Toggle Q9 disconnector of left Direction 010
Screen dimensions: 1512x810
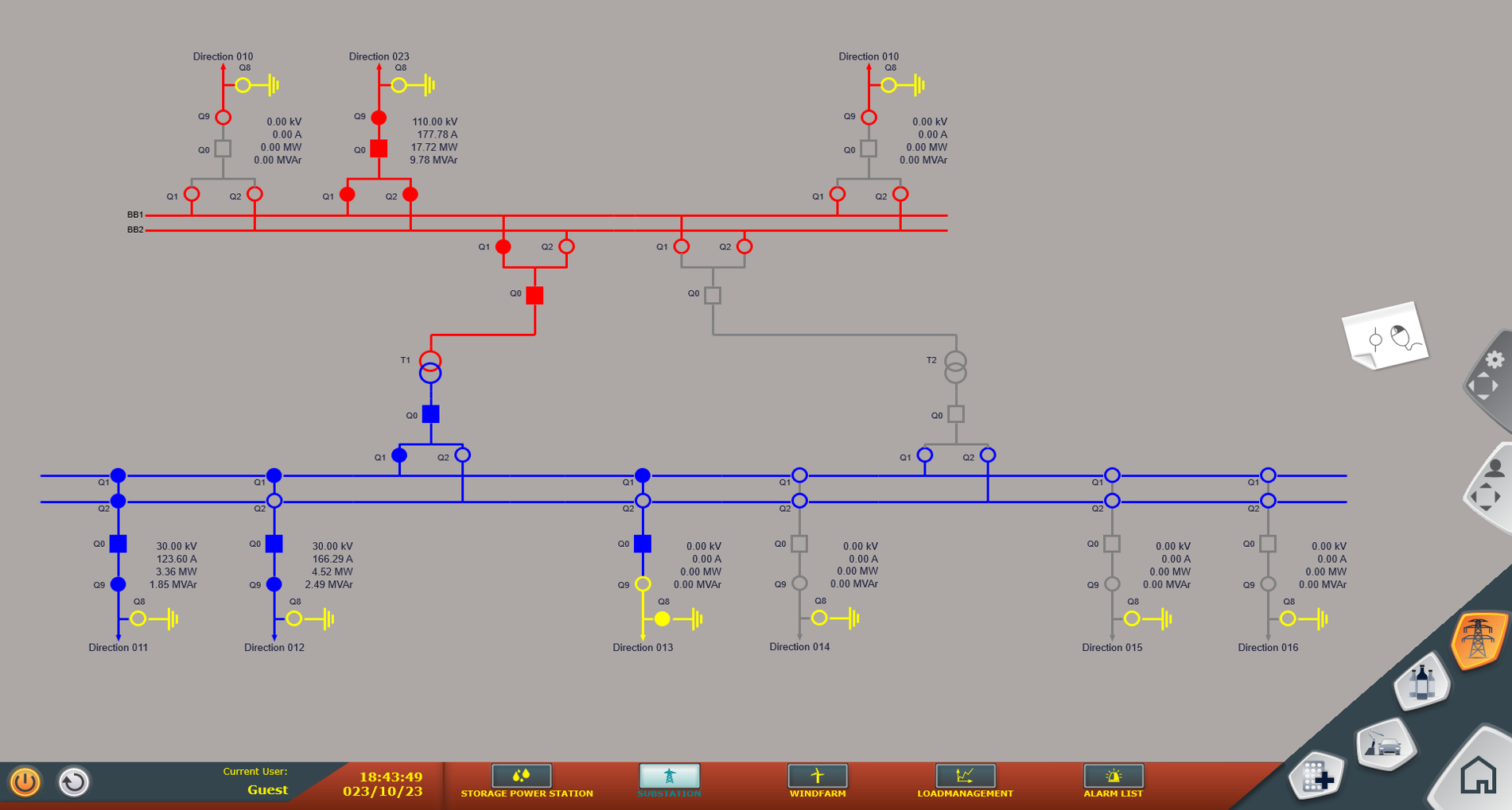tap(223, 118)
